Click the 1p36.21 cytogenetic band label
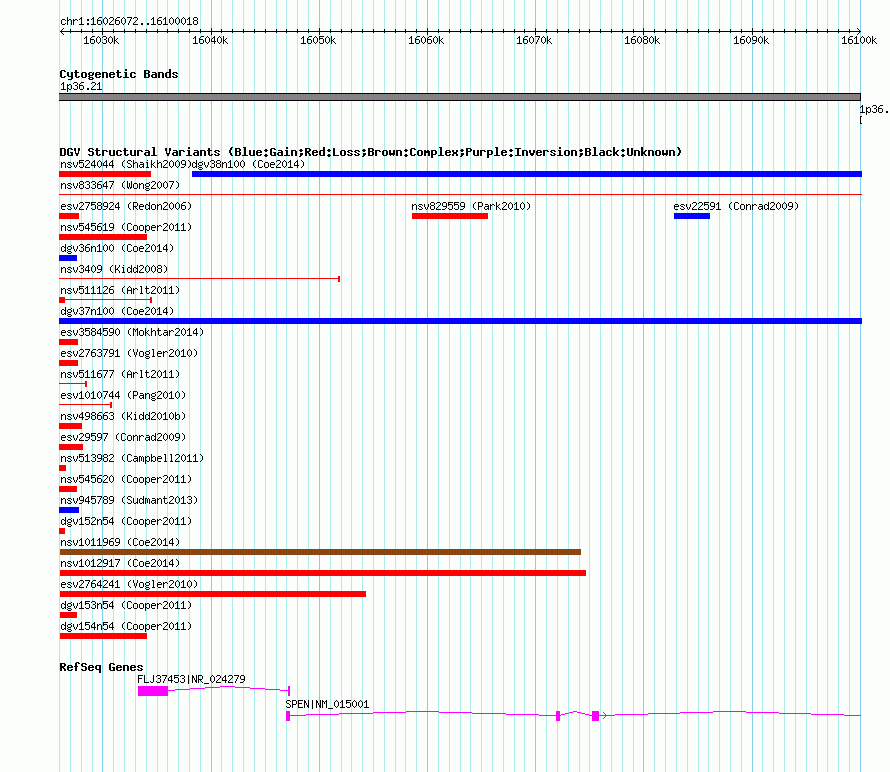Image resolution: width=890 pixels, height=772 pixels. [x=81, y=86]
